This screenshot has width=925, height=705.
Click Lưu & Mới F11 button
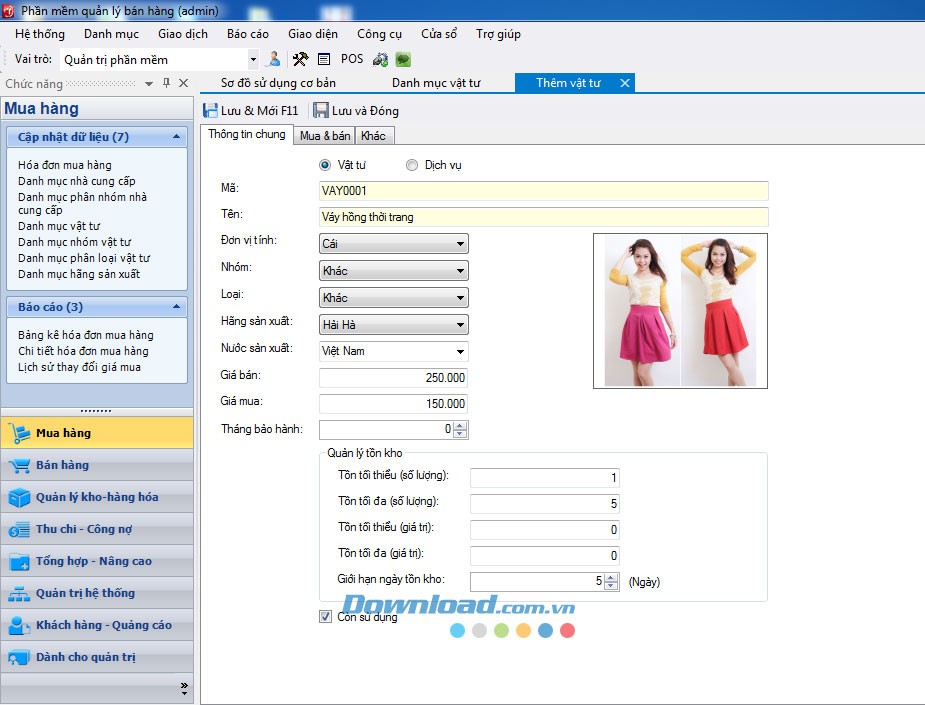[251, 111]
